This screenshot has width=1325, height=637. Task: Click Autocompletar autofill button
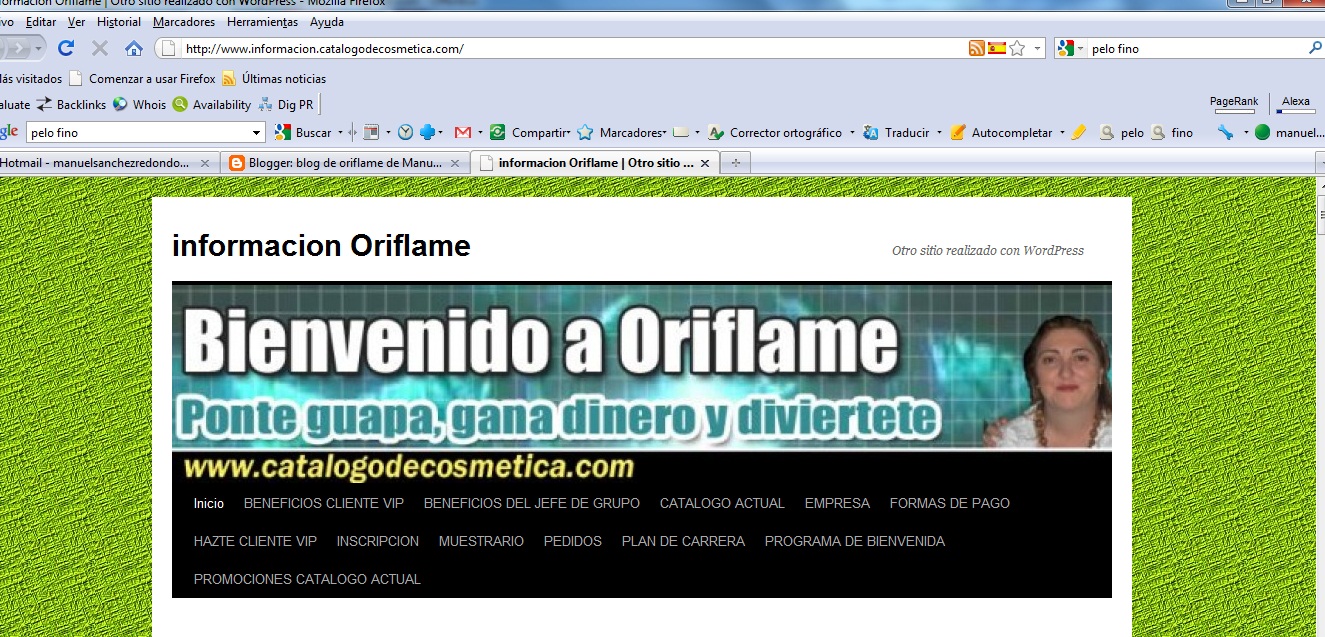[1001, 132]
